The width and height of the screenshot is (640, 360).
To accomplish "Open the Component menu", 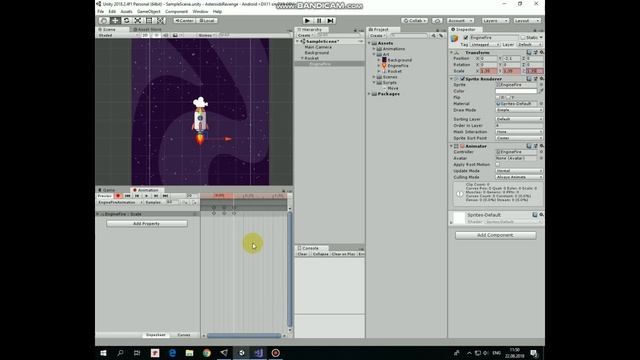I will (176, 11).
